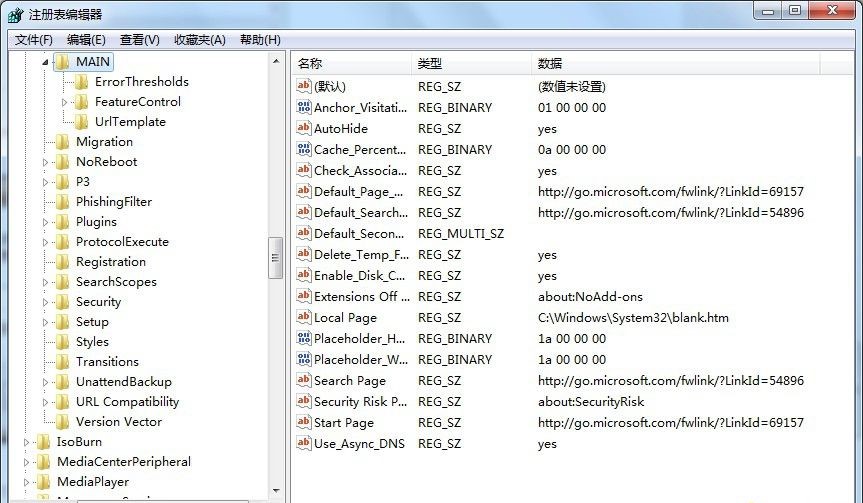Click the string icon beside Start Page

(x=304, y=423)
